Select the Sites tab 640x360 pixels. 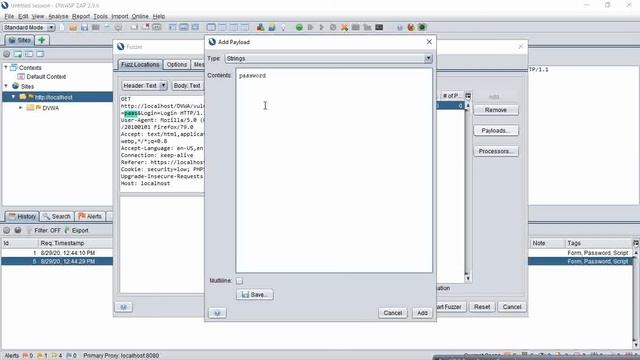20,40
